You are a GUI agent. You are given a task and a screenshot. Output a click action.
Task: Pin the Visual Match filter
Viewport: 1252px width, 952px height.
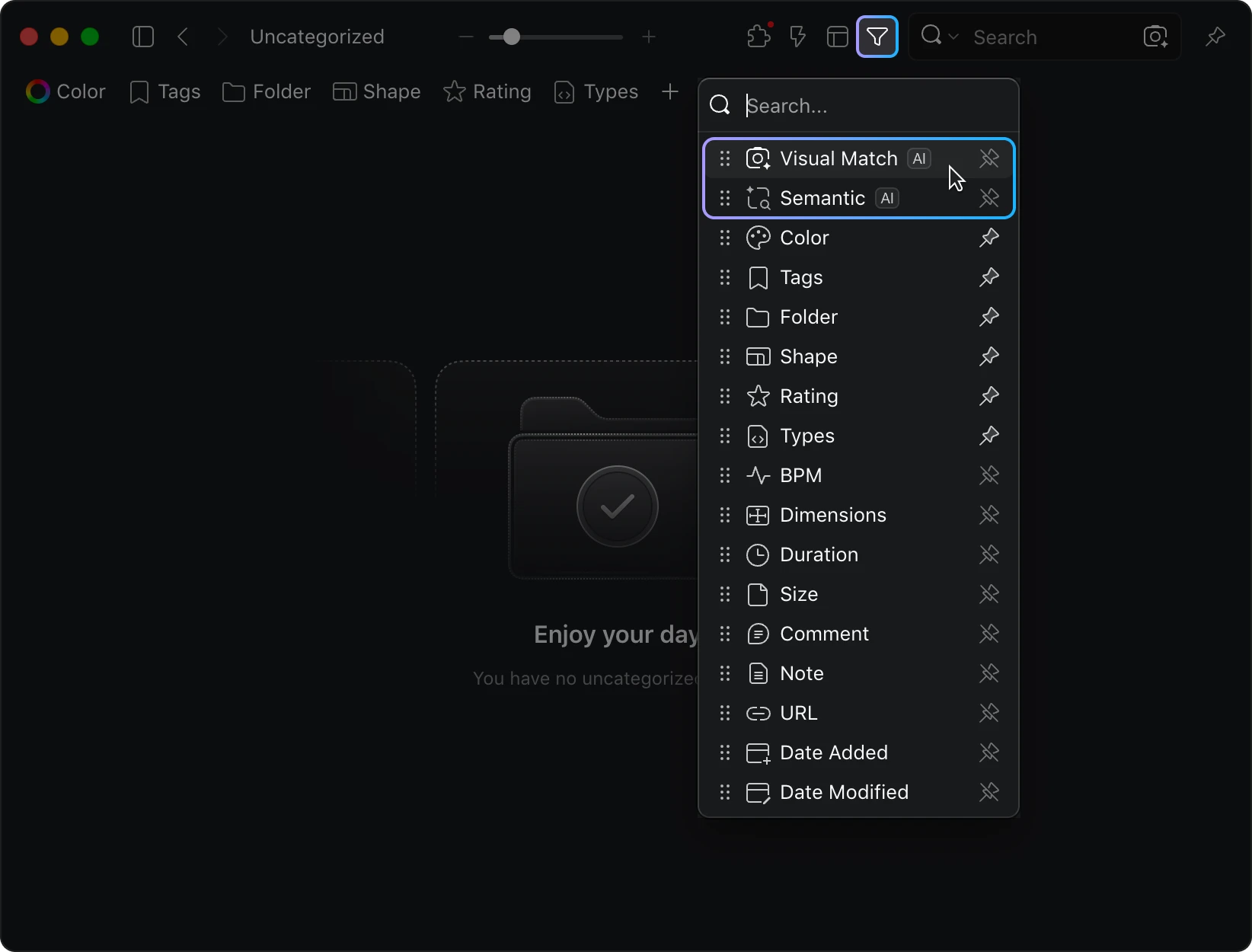989,158
